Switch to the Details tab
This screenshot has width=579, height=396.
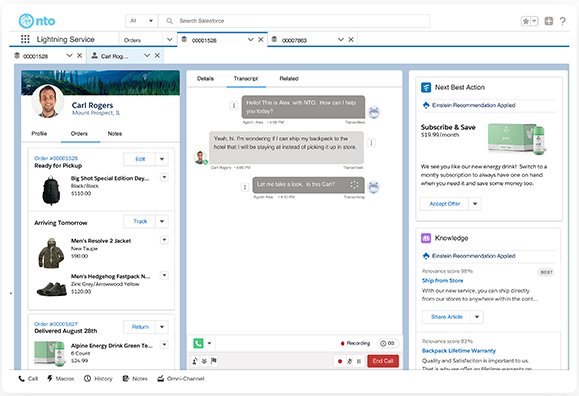205,79
